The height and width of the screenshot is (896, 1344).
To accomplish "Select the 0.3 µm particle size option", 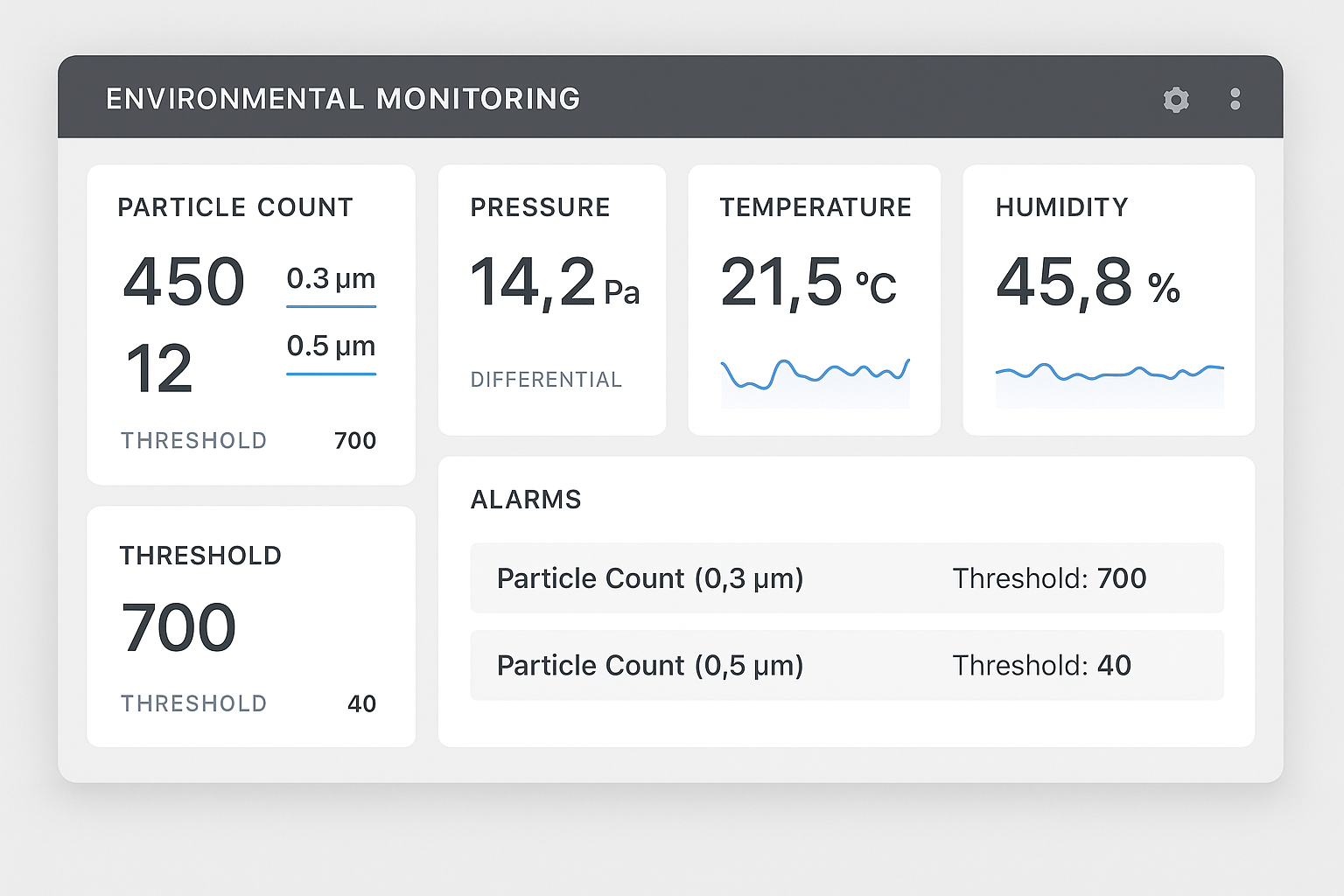I will 331,279.
